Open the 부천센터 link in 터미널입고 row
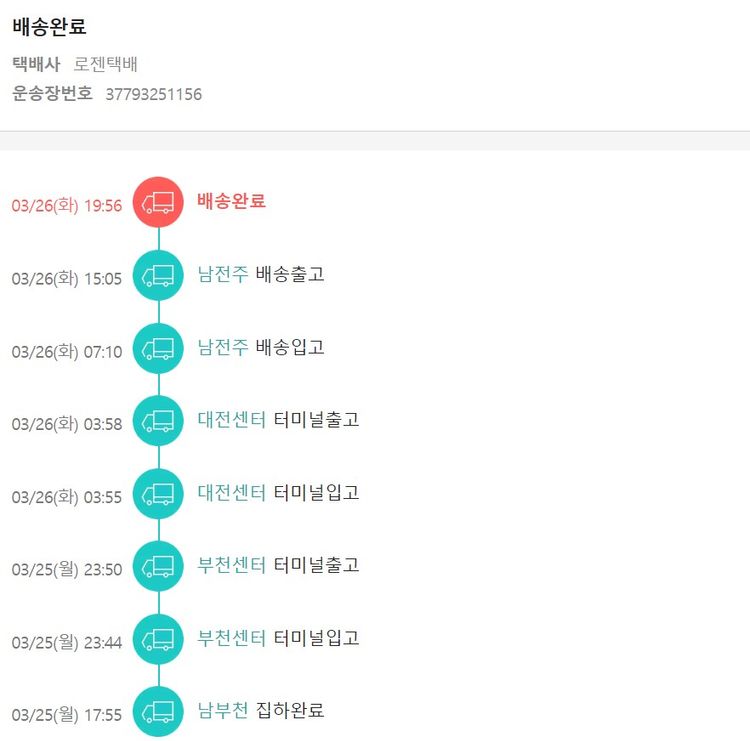750x741 pixels. [232, 638]
